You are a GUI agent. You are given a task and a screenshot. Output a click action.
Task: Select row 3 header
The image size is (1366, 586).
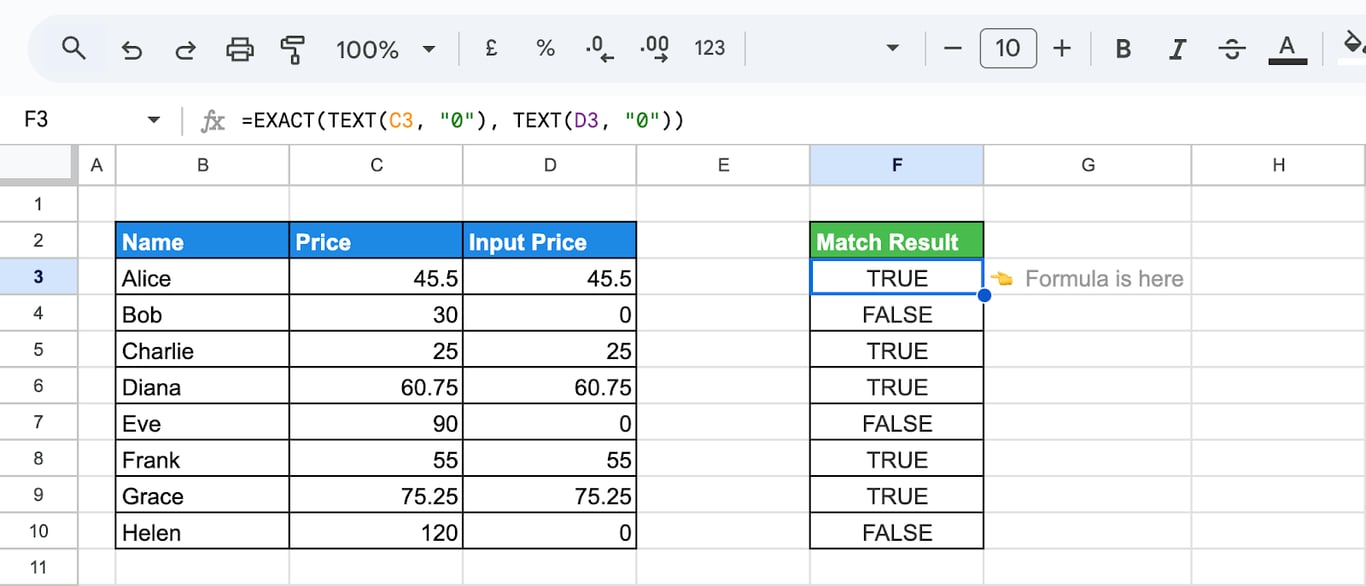click(38, 277)
